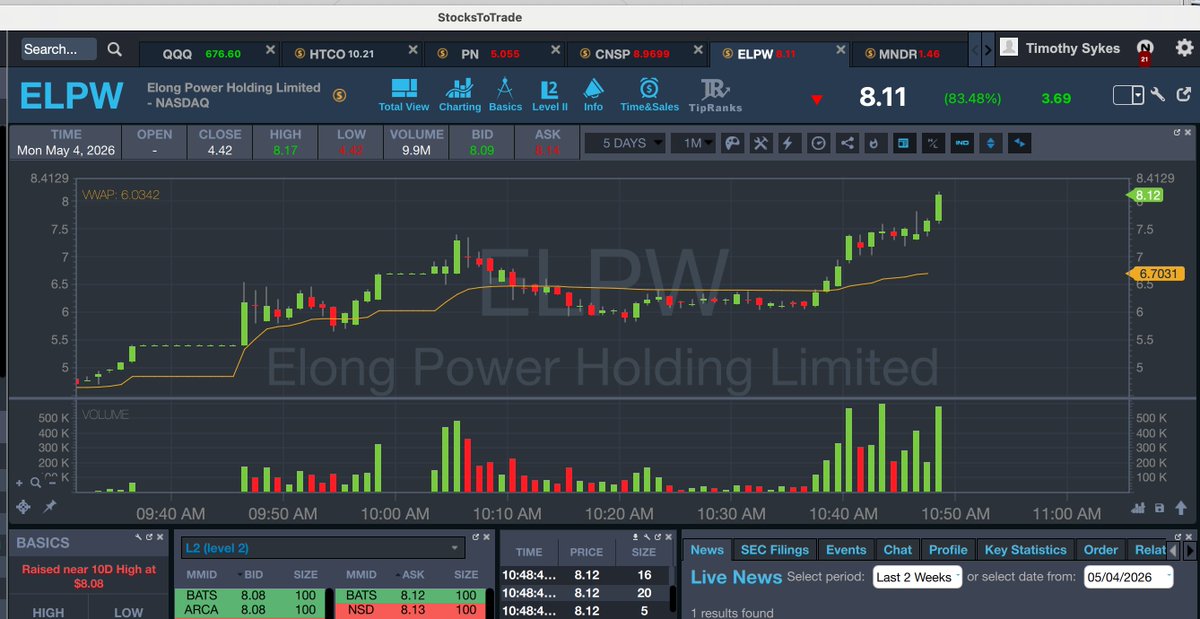The width and height of the screenshot is (1200, 619).
Task: Click the 8.12 time and sales row with size 16
Action: pos(587,575)
